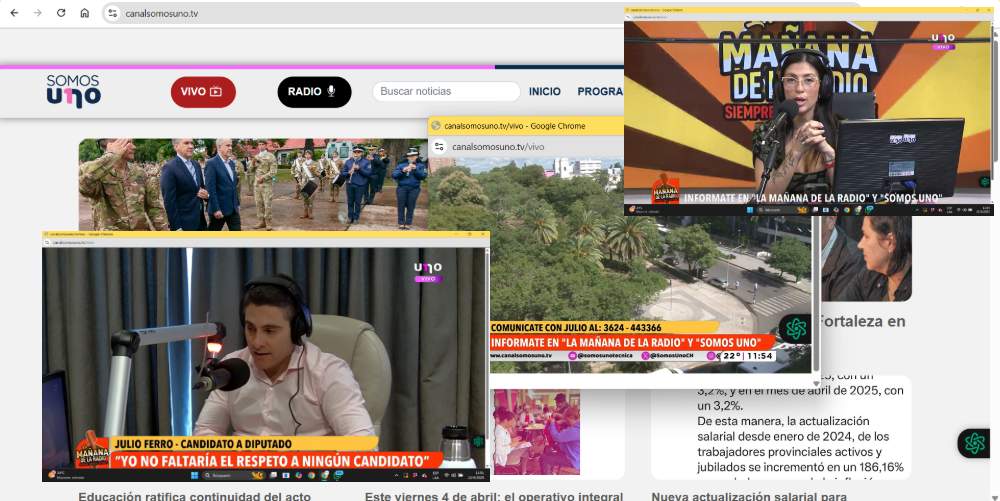Click the UNO VIVO logo in Julio Ferro video

click(427, 271)
